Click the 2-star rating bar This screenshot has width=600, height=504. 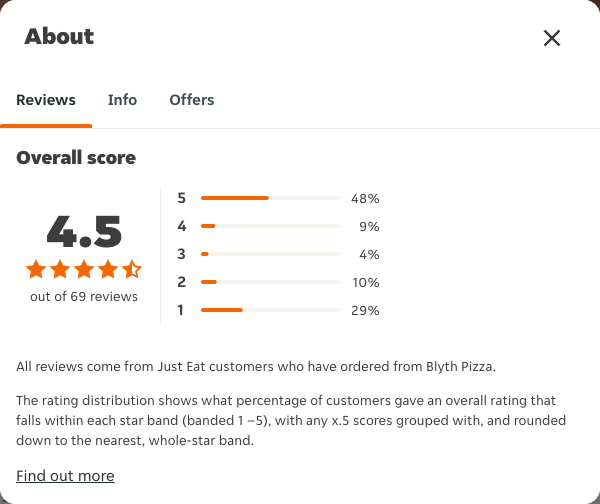pyautogui.click(x=270, y=282)
